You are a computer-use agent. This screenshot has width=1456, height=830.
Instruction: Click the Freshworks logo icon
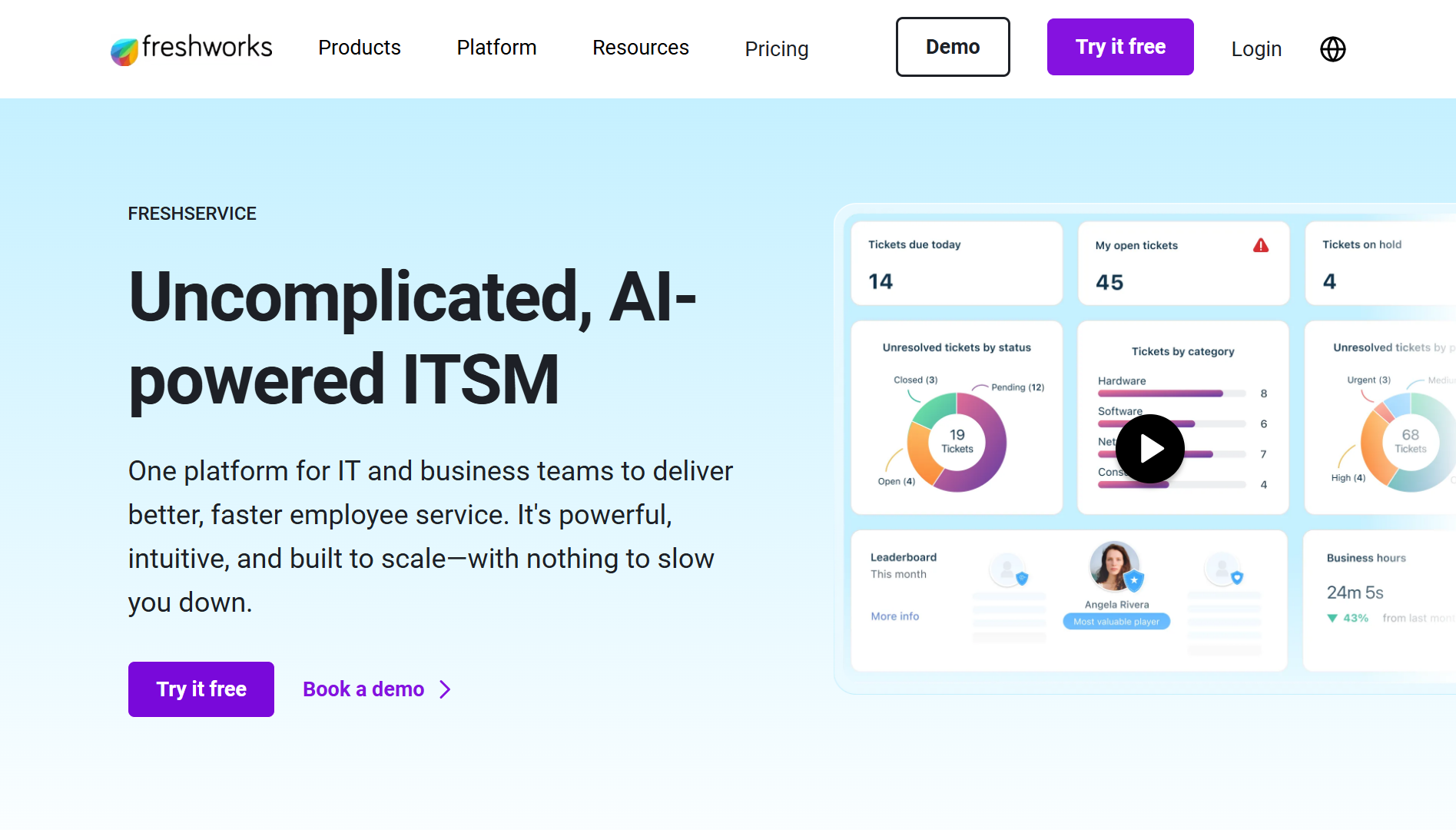124,51
